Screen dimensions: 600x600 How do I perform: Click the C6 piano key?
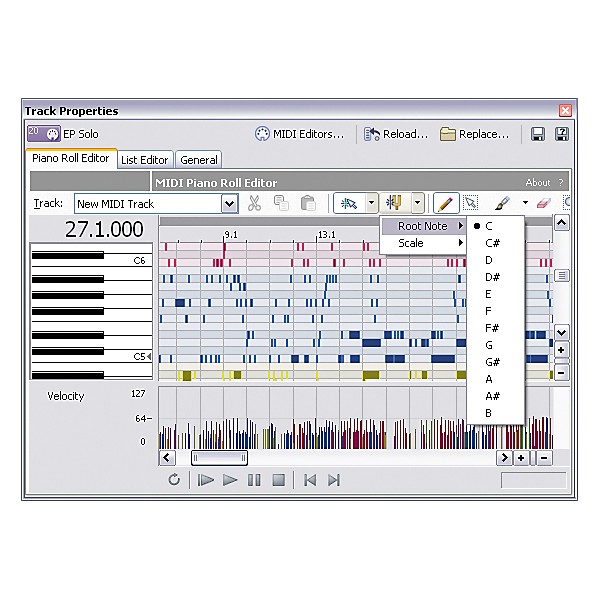click(x=91, y=260)
